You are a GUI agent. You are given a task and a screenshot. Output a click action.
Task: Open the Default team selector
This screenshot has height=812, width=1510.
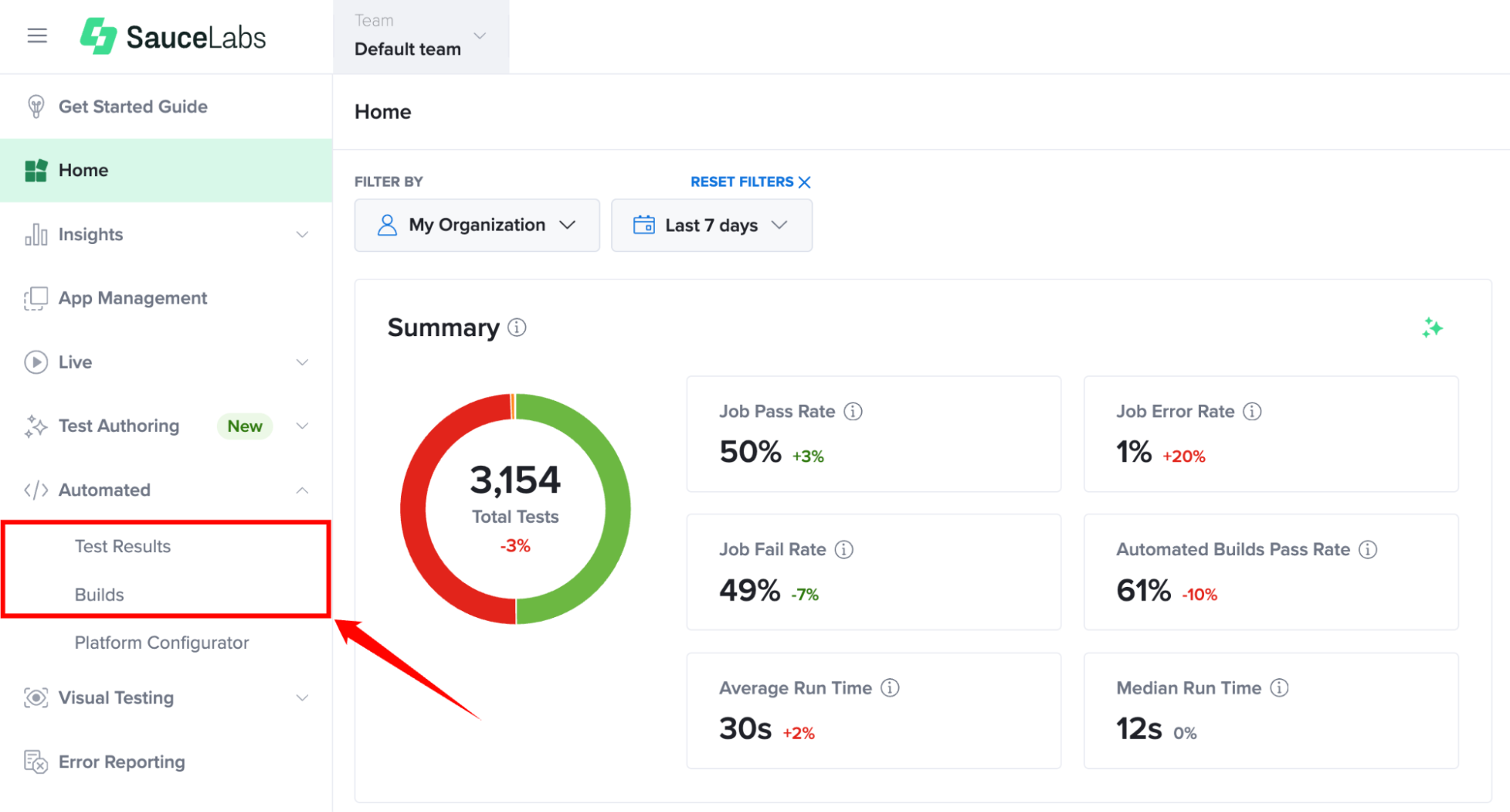pos(421,36)
